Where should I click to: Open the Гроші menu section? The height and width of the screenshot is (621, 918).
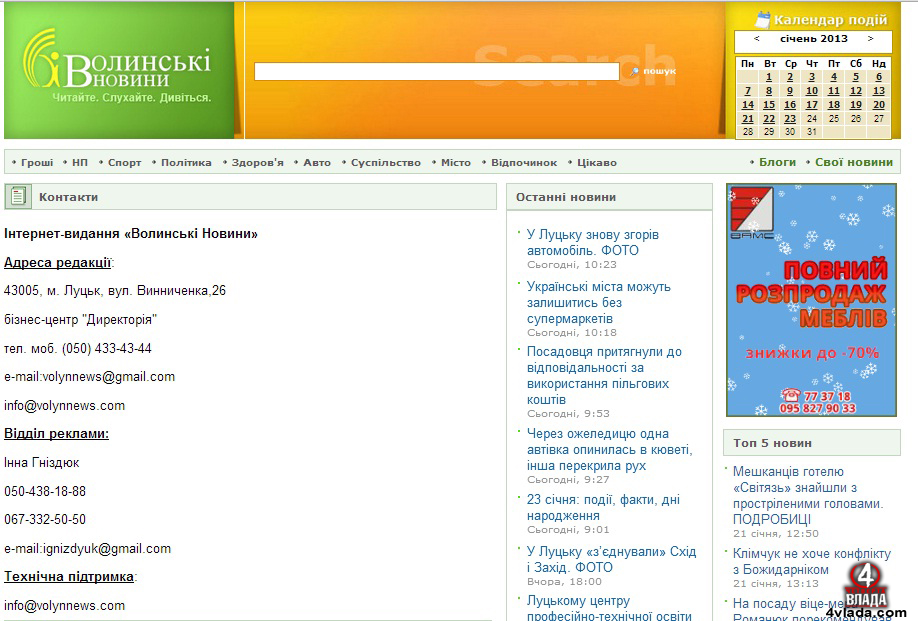37,163
